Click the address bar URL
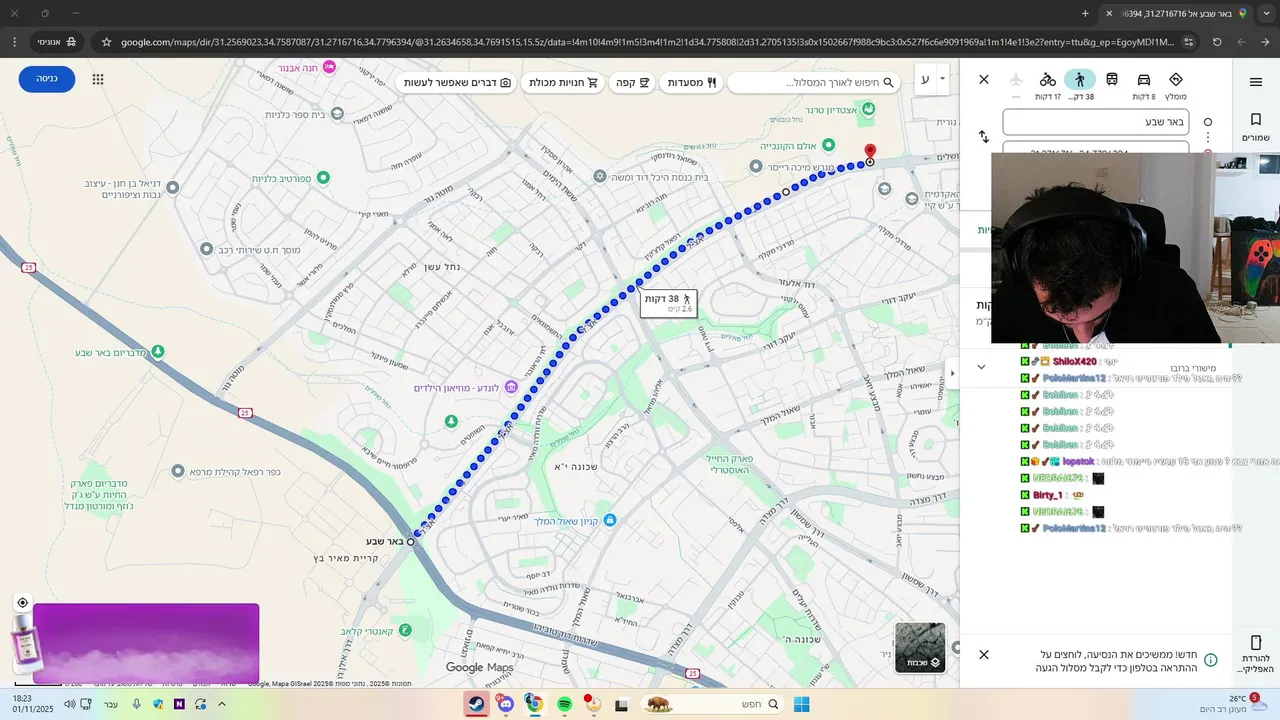 point(650,42)
